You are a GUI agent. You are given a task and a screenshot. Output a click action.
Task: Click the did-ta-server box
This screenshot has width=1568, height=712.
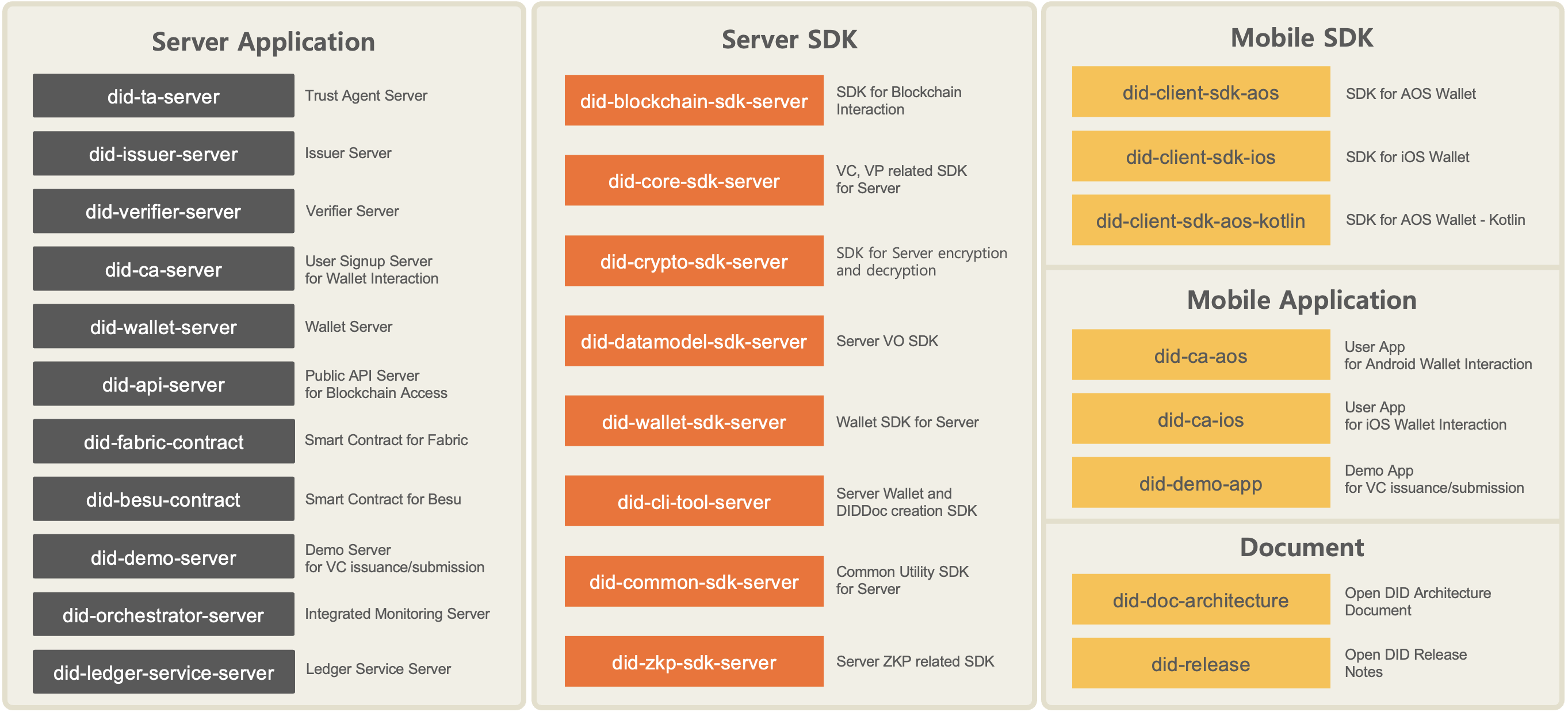(163, 96)
